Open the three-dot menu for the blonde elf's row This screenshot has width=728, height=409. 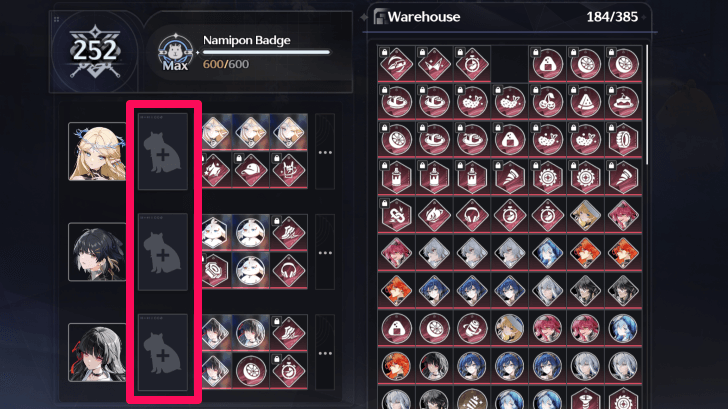[325, 152]
